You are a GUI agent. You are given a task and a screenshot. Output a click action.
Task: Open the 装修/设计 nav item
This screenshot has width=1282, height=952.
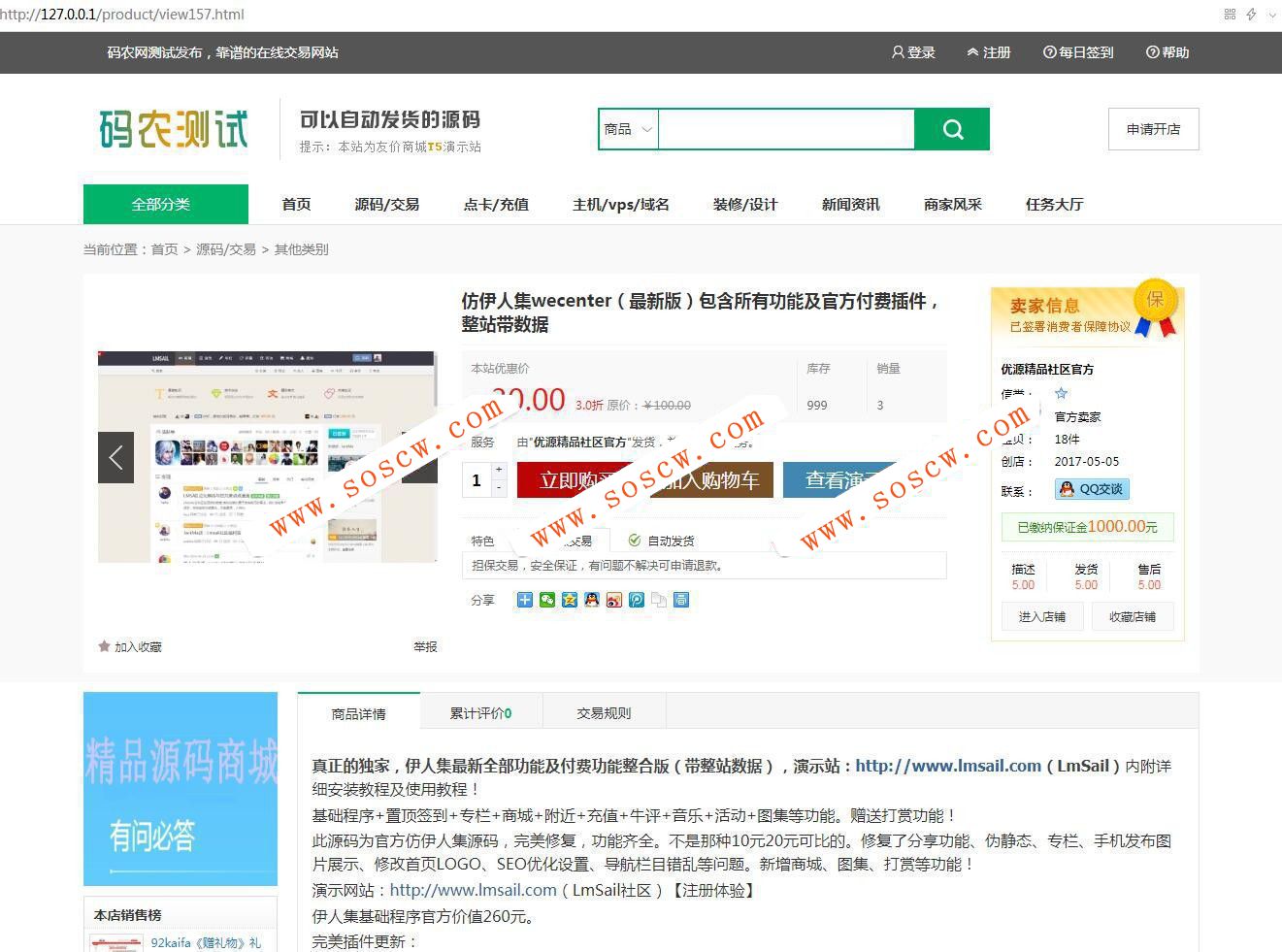[x=745, y=204]
